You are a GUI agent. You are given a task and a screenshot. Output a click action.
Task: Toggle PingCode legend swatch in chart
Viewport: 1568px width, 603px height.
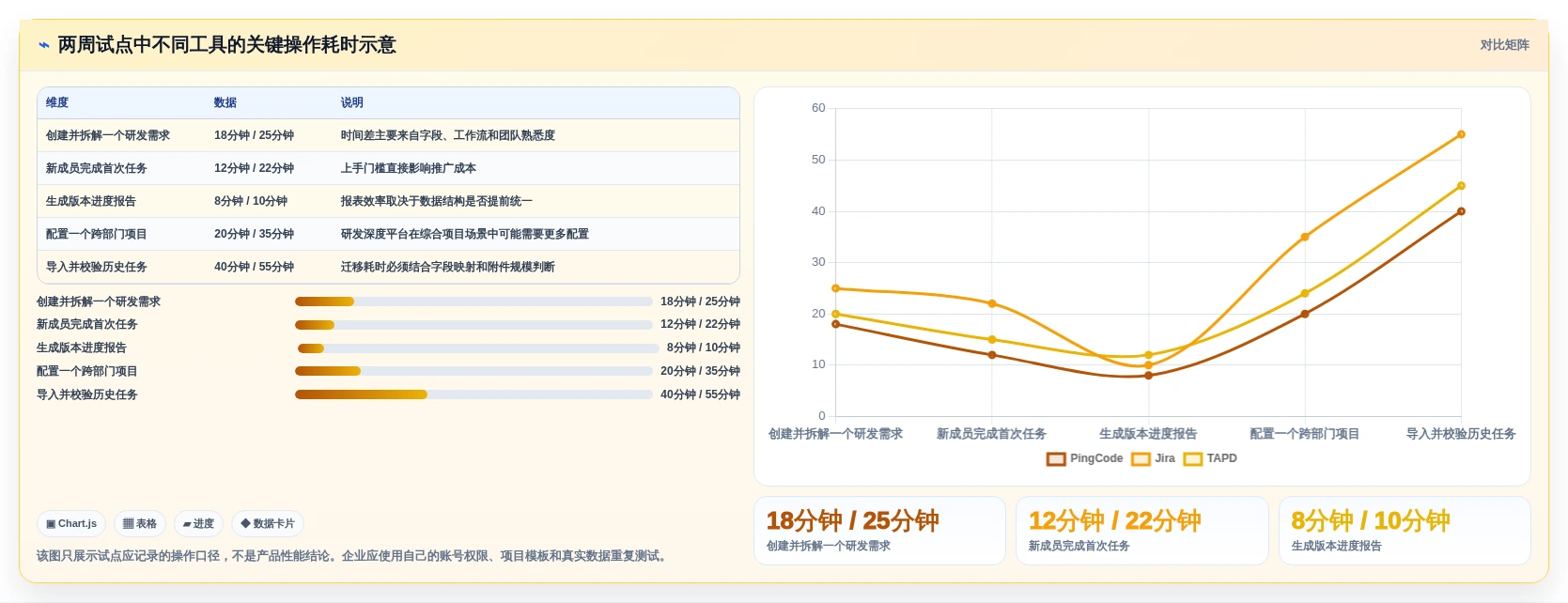[1056, 459]
